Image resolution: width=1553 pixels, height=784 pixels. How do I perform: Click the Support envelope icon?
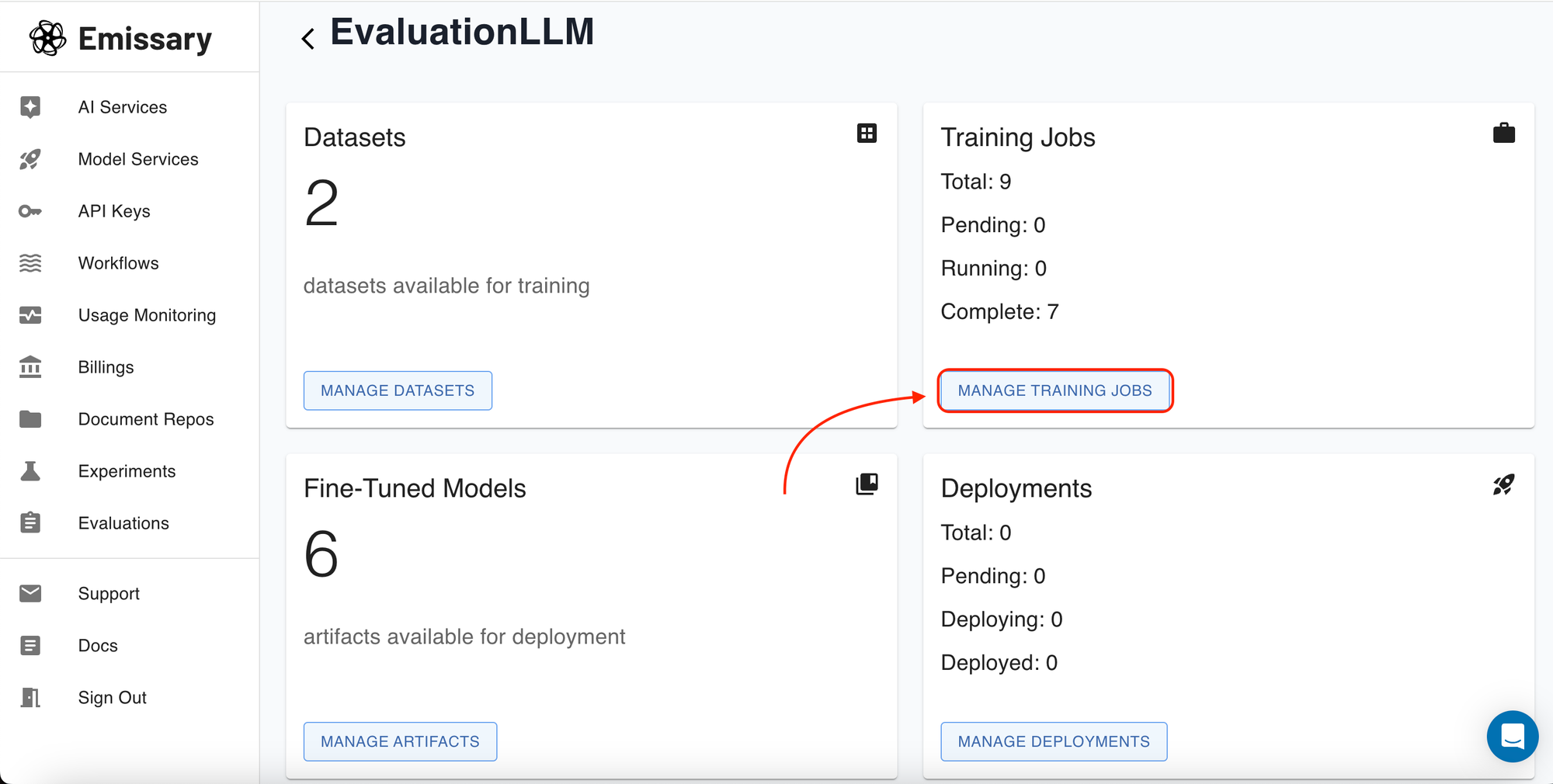pyautogui.click(x=30, y=594)
